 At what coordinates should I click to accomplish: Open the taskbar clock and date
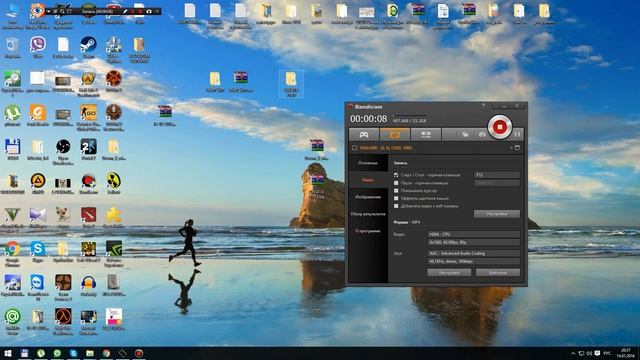point(625,353)
